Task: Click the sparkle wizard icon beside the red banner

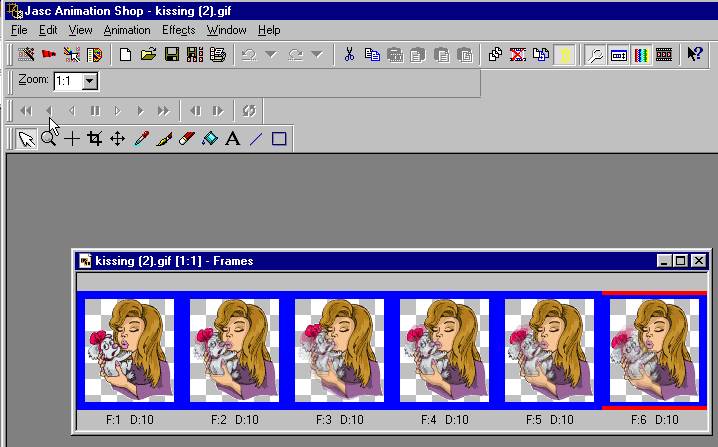Action: point(72,55)
